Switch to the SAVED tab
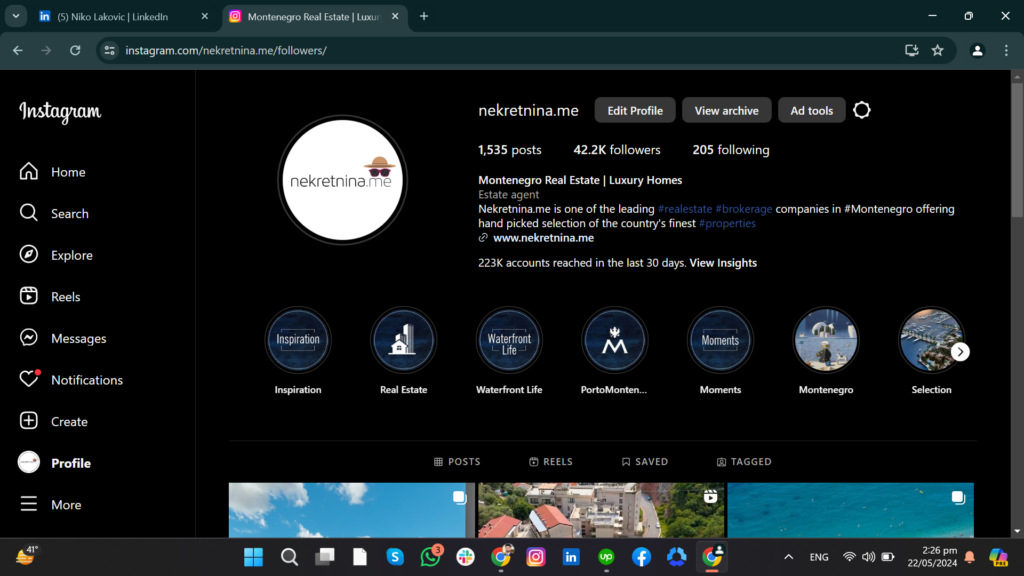Viewport: 1024px width, 576px height. point(645,461)
